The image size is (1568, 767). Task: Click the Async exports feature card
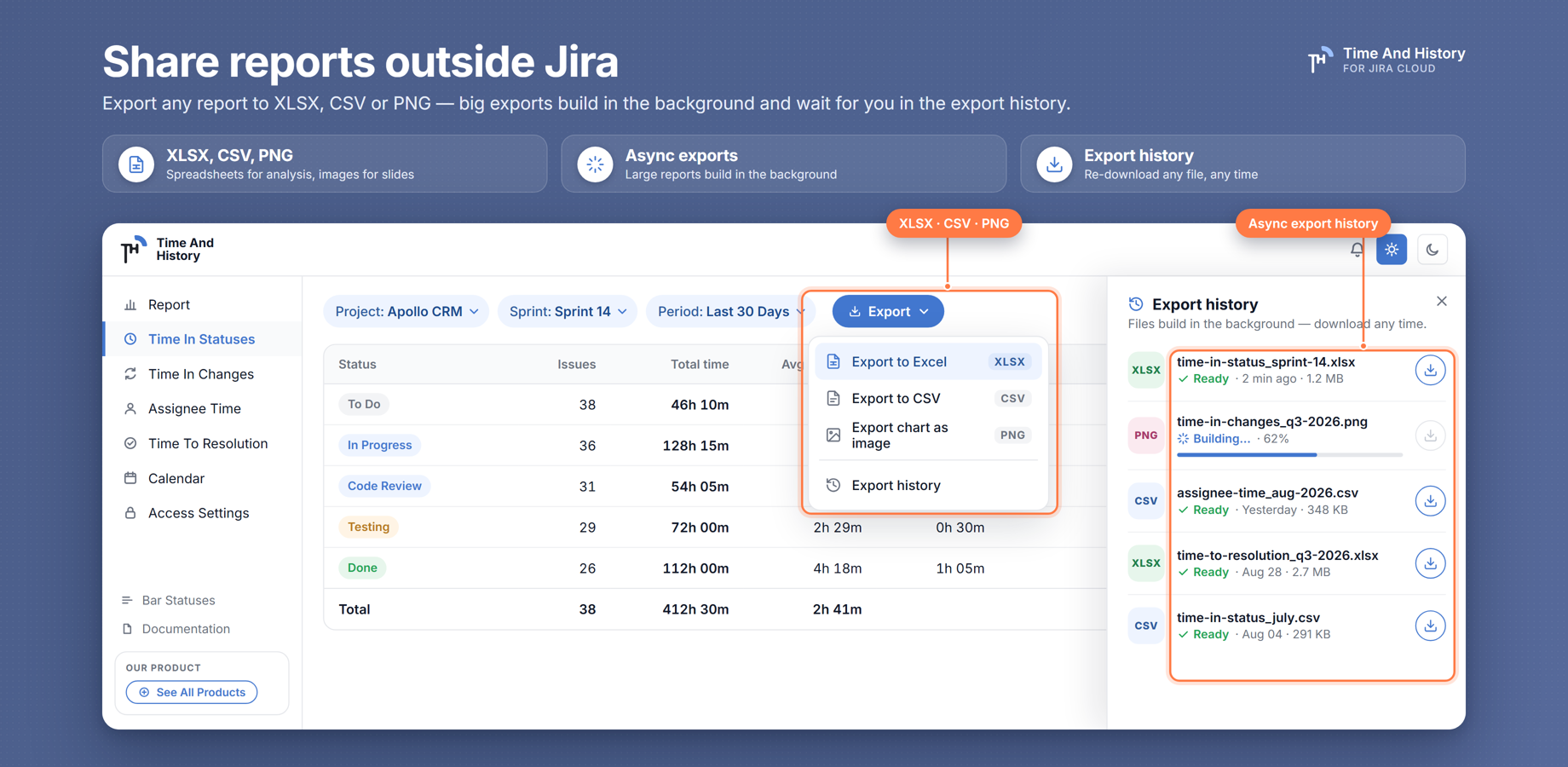(x=783, y=164)
